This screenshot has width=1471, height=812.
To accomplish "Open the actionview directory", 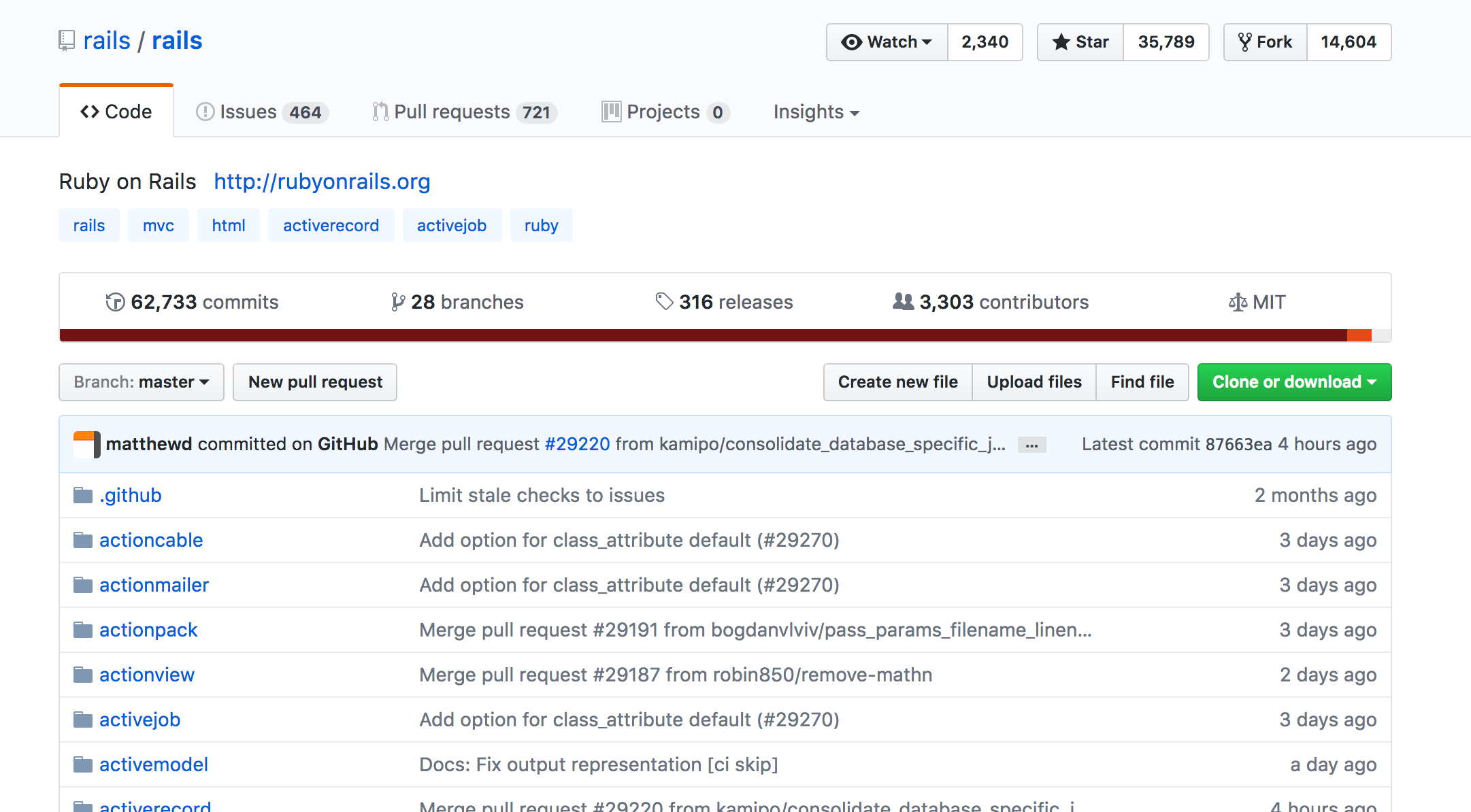I will click(147, 675).
